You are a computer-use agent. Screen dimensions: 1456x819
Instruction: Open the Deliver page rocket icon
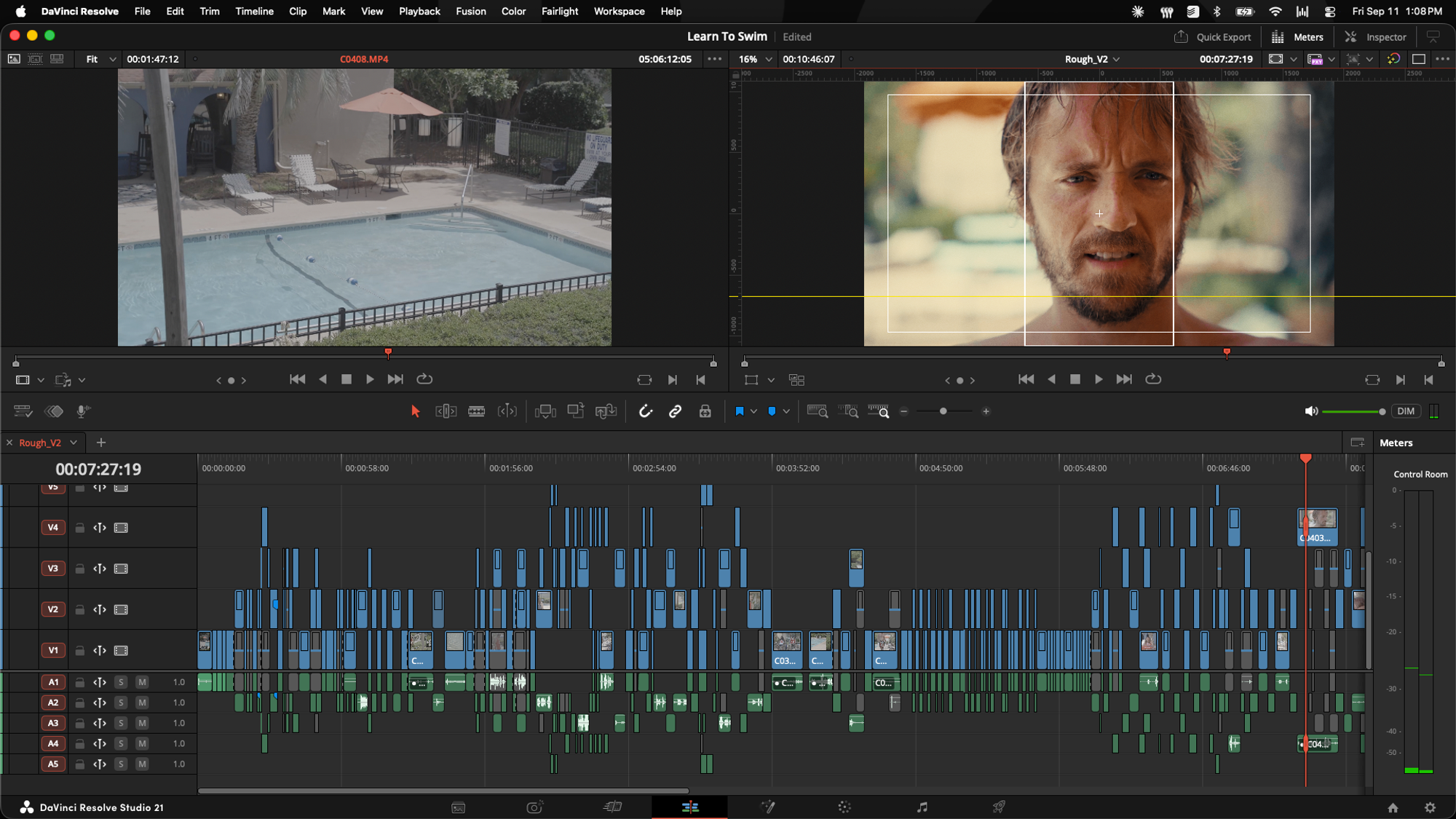(x=999, y=807)
